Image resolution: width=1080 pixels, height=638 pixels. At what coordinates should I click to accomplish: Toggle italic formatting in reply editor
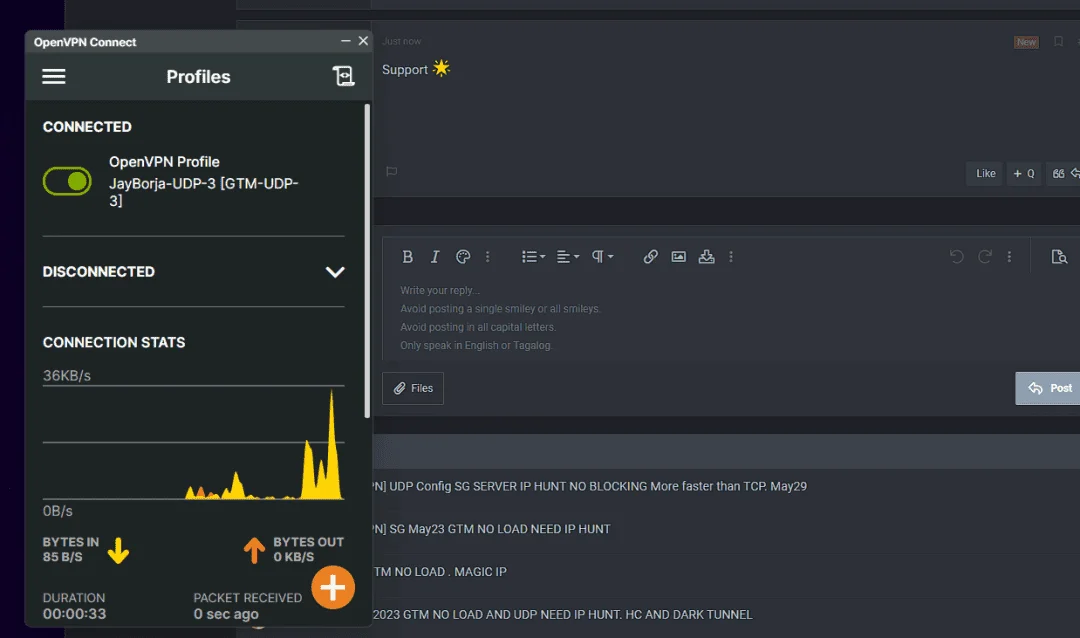point(435,257)
